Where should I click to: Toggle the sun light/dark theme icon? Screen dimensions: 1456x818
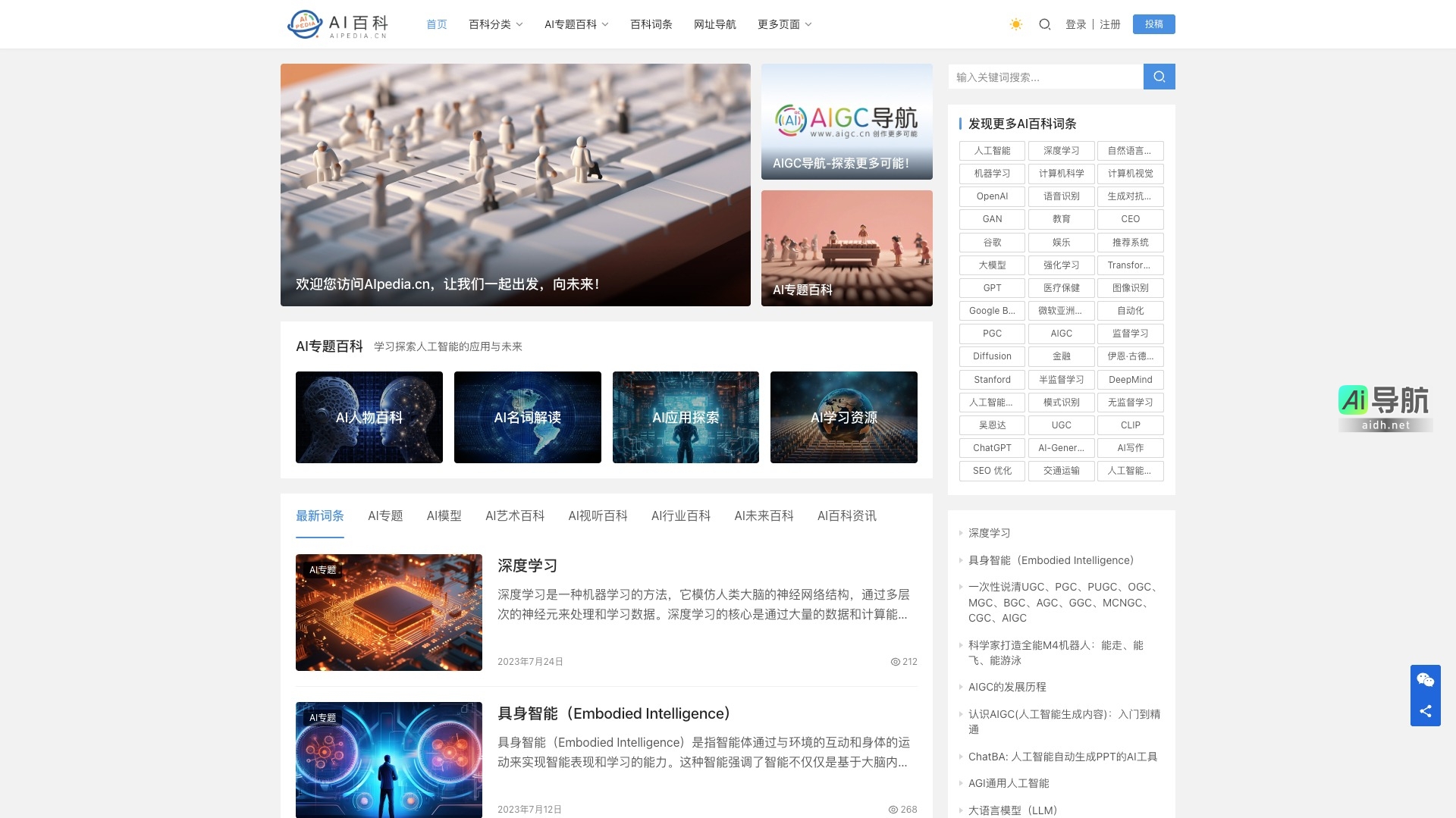point(1016,24)
